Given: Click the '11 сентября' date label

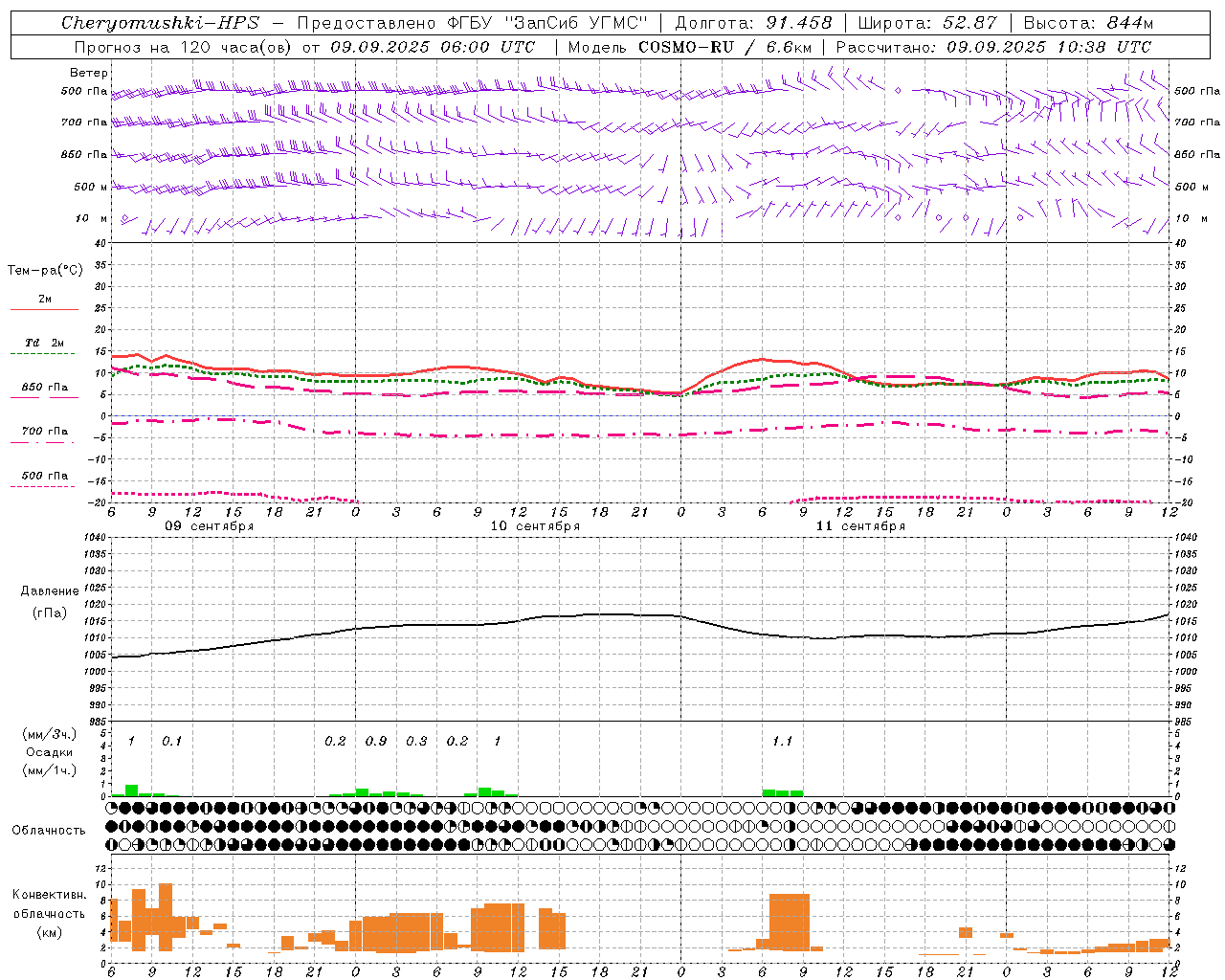Looking at the screenshot, I should [860, 526].
